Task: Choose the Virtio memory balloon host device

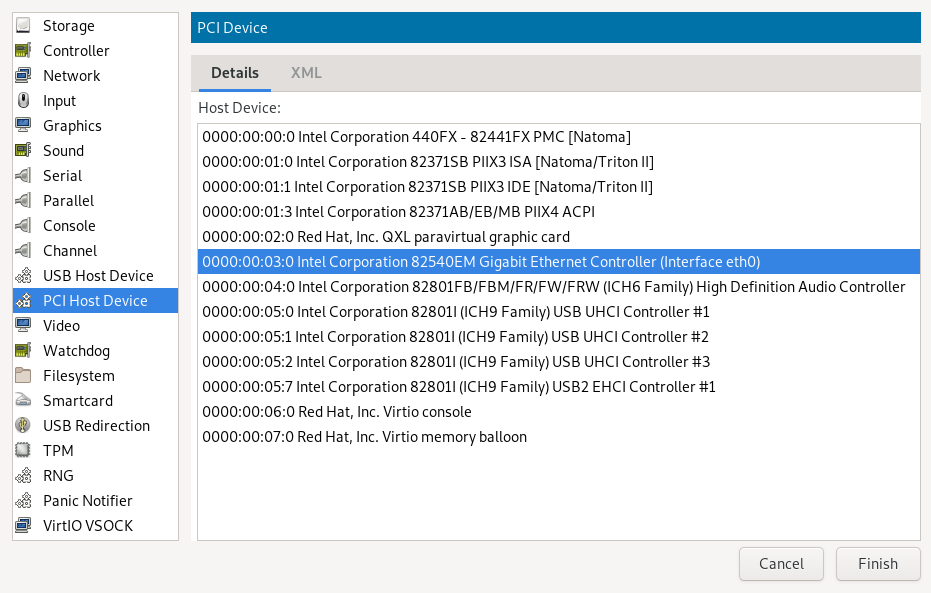Action: (x=364, y=437)
